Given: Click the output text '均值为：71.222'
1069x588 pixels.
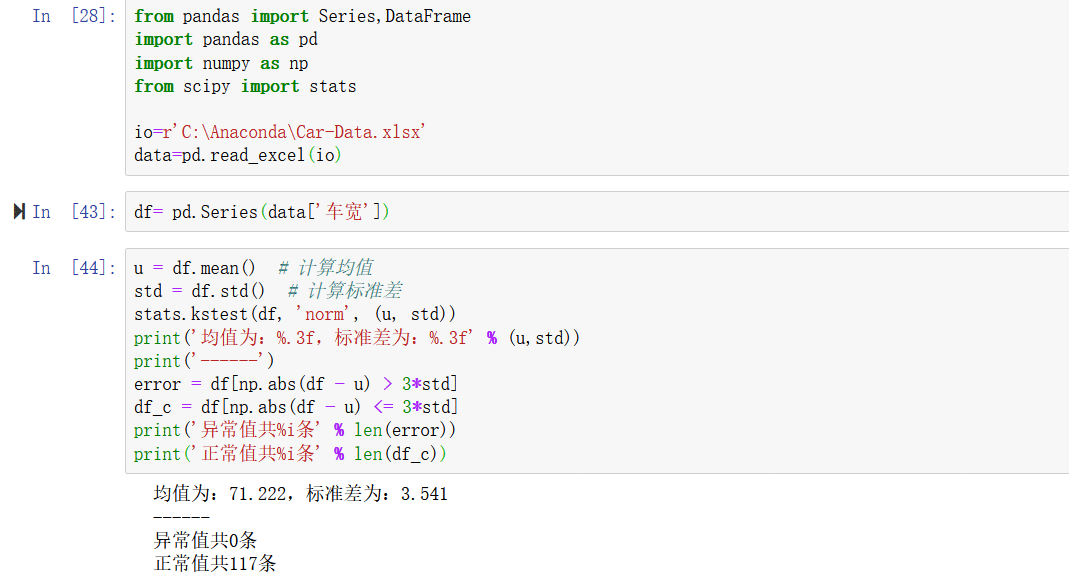Looking at the screenshot, I should pos(220,493).
